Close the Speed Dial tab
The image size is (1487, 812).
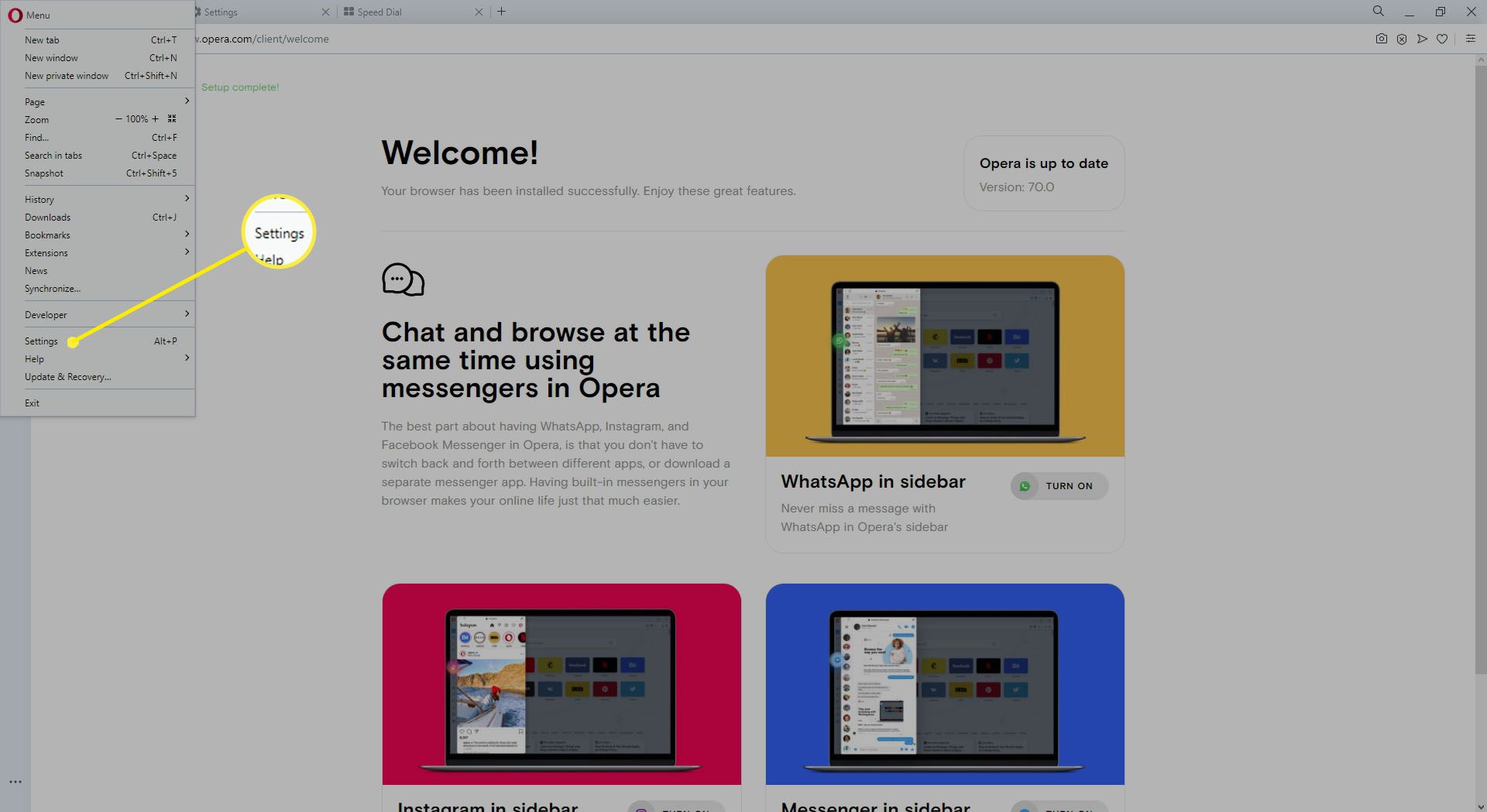tap(479, 12)
